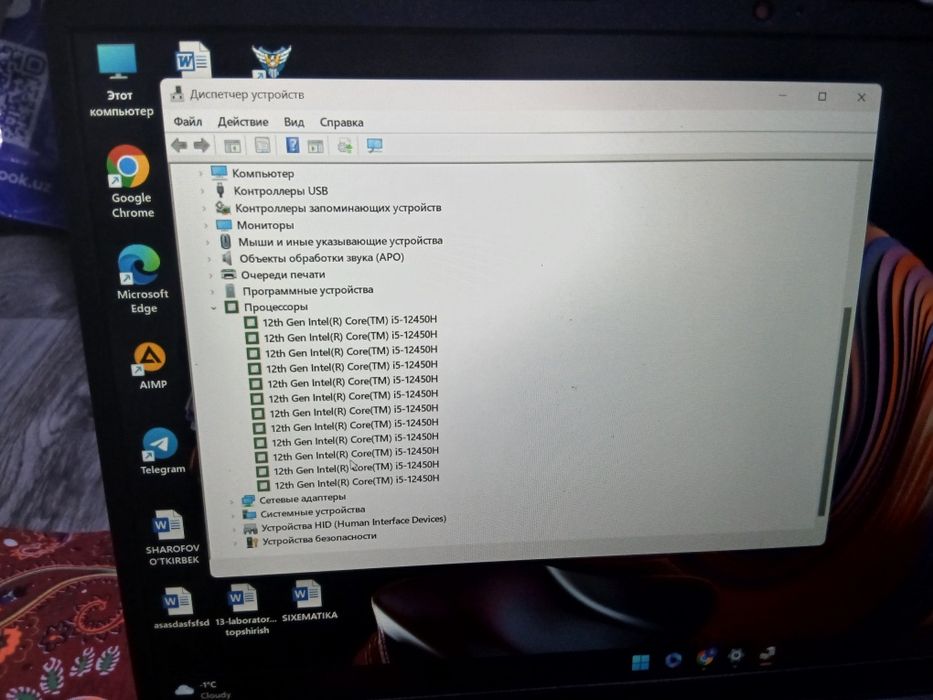Collapse the Процессоры node chevron
933x700 pixels.
214,308
